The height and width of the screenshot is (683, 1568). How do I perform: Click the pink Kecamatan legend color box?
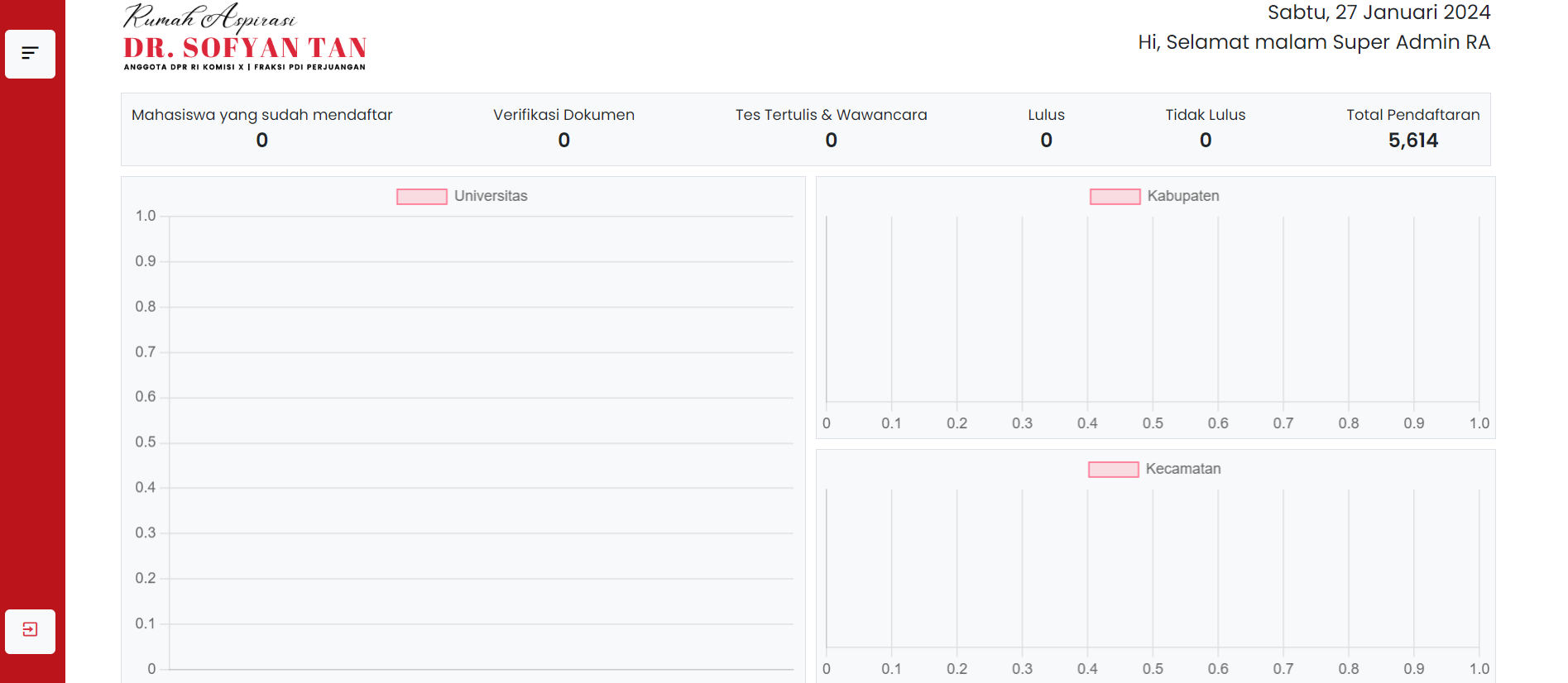tap(1113, 470)
